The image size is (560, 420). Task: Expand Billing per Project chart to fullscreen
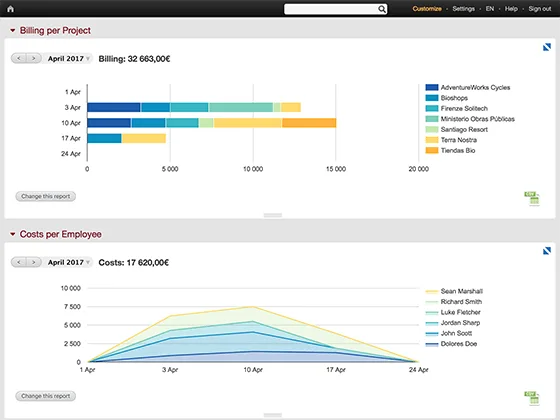tap(546, 47)
